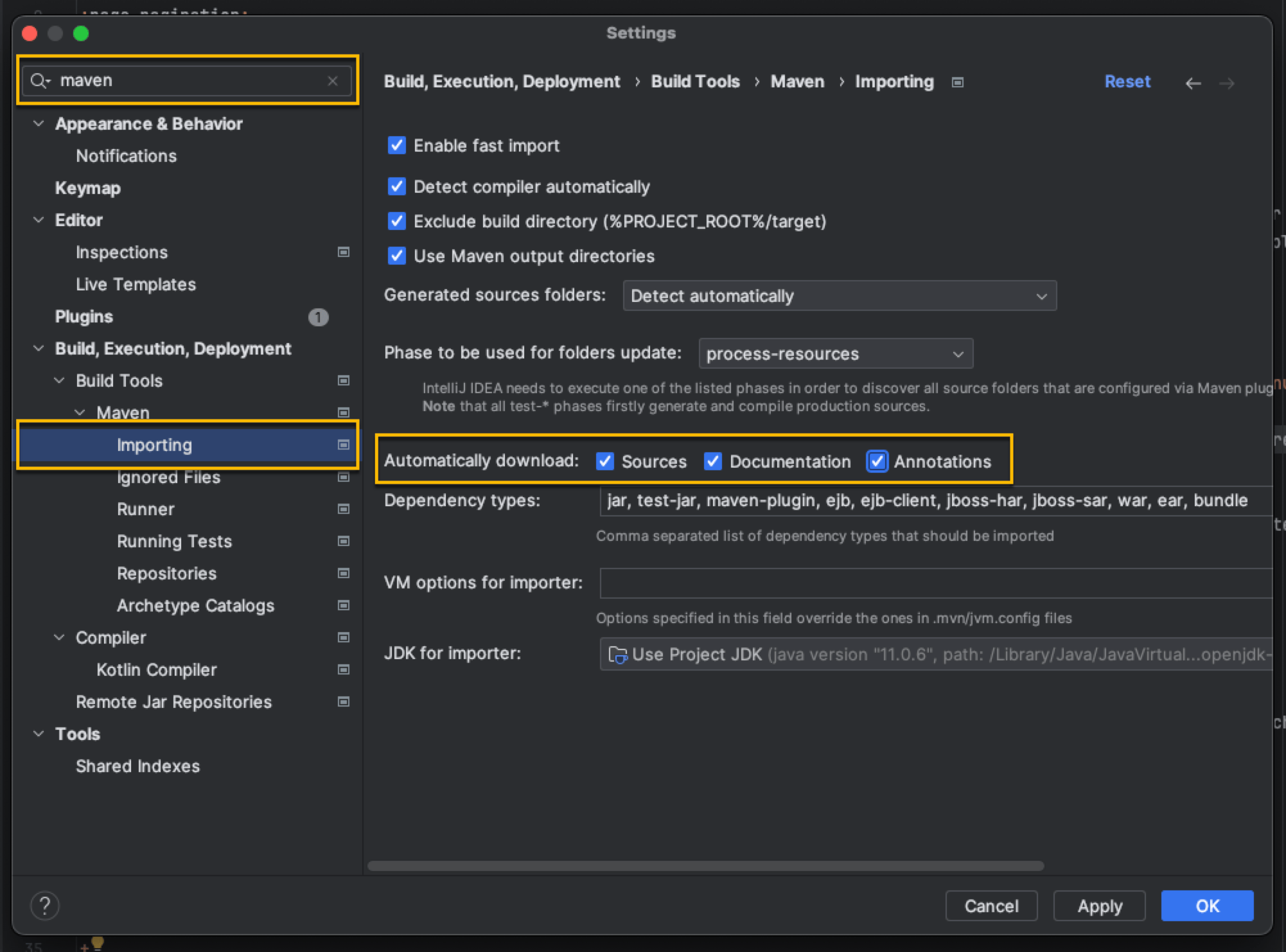The height and width of the screenshot is (952, 1286).
Task: Clear the maven search field
Action: coord(332,81)
